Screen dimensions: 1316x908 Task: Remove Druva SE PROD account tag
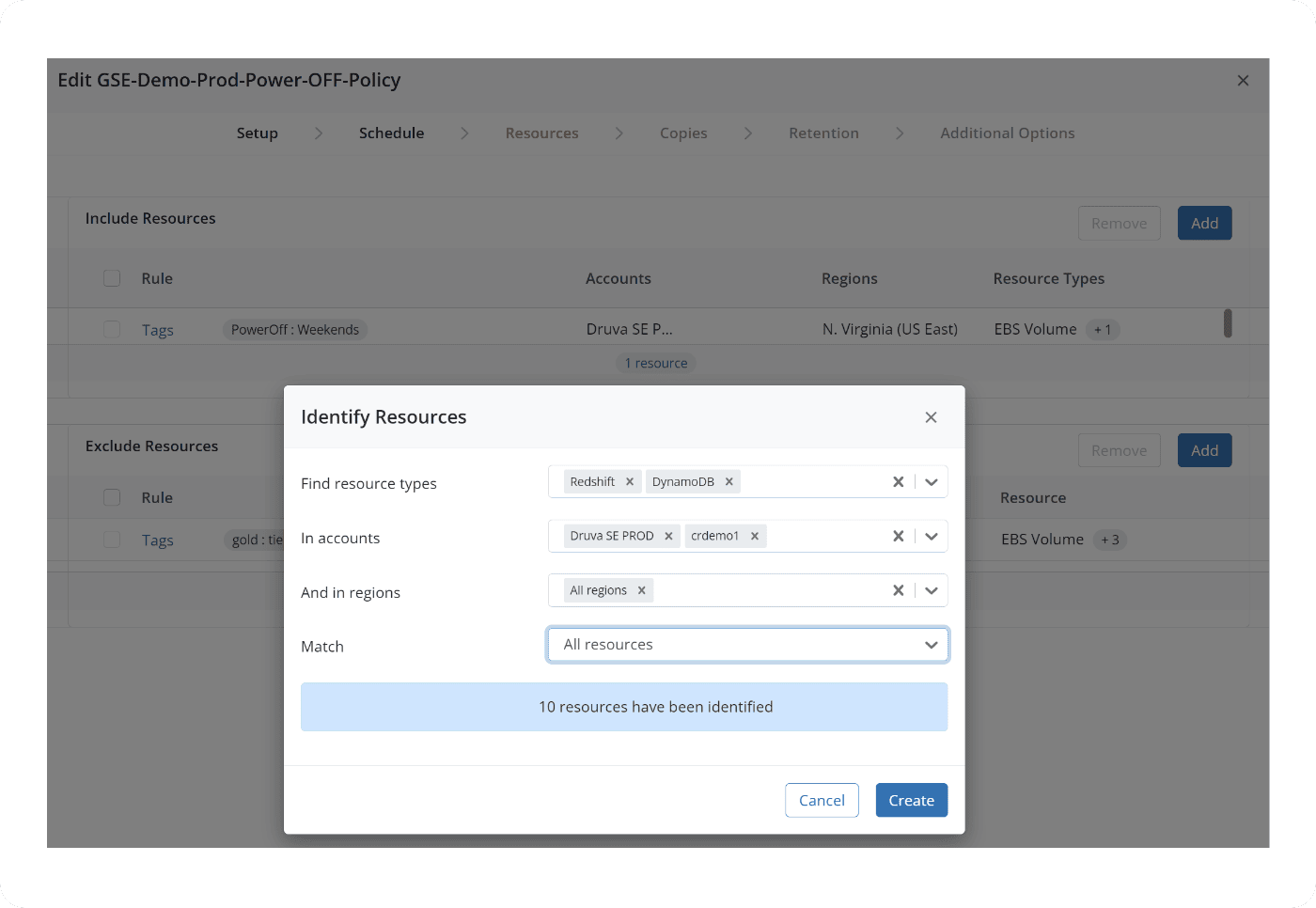pos(668,537)
